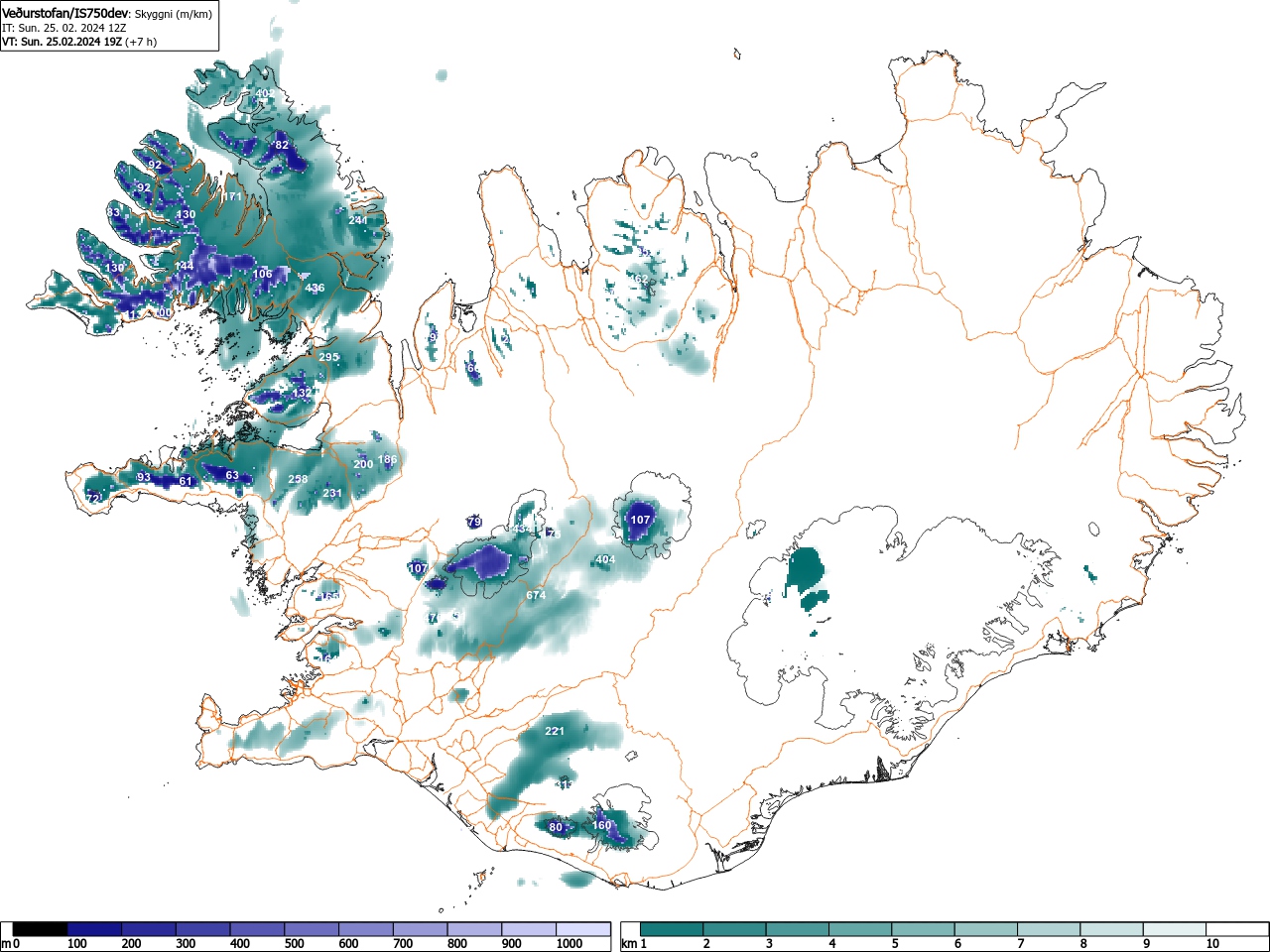Select the '1000' tick on the metre legend
The height and width of the screenshot is (952, 1270).
pyautogui.click(x=570, y=944)
